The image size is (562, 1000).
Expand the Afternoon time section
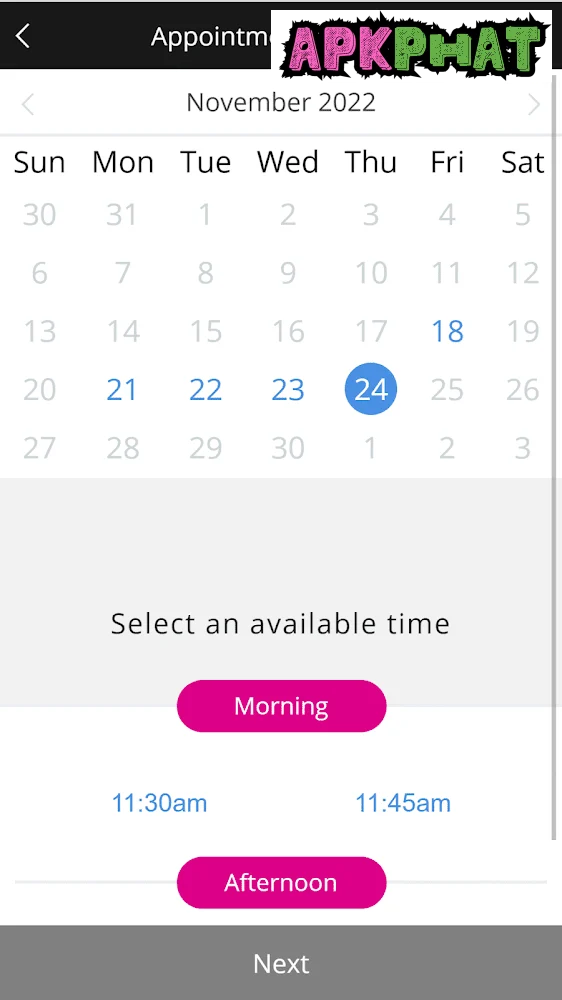[x=281, y=883]
